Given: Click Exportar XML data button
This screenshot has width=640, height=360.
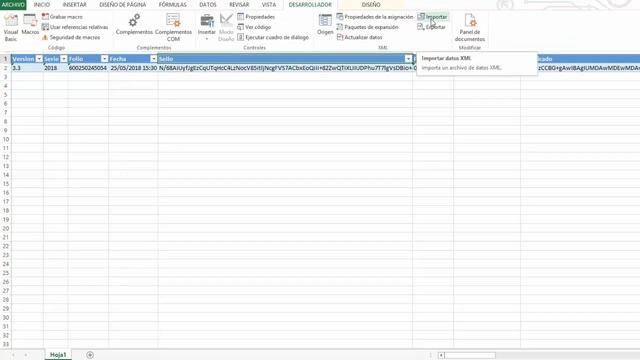Looking at the screenshot, I should tap(431, 27).
